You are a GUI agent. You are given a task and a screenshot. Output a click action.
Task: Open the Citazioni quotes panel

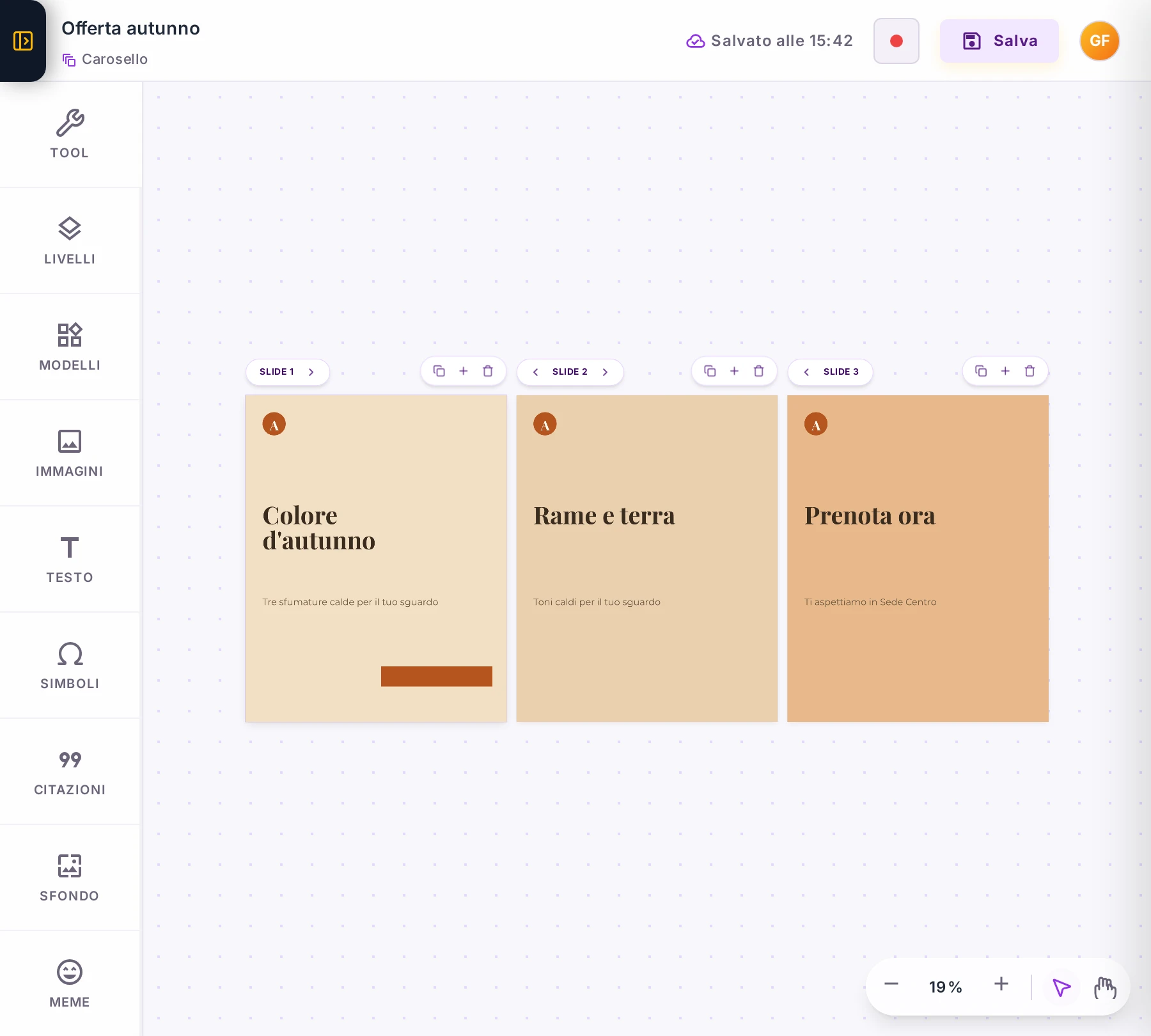tap(70, 771)
